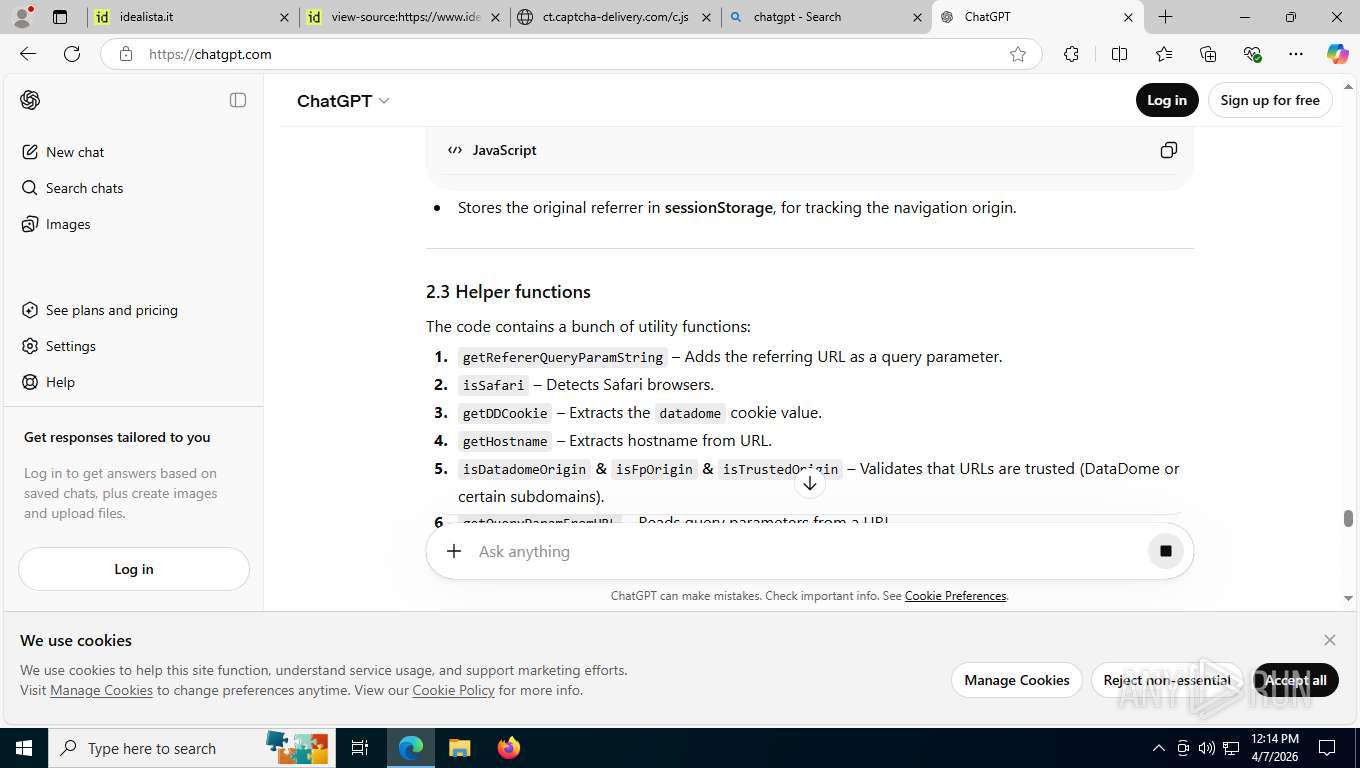Open File Explorer from taskbar
The height and width of the screenshot is (768, 1360).
click(459, 748)
